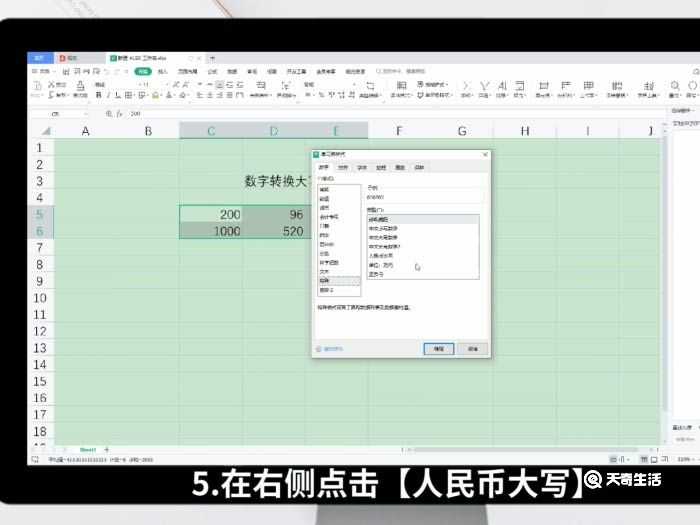
Task: Open the 保护 (Protection) tab in the dialog
Action: point(419,167)
